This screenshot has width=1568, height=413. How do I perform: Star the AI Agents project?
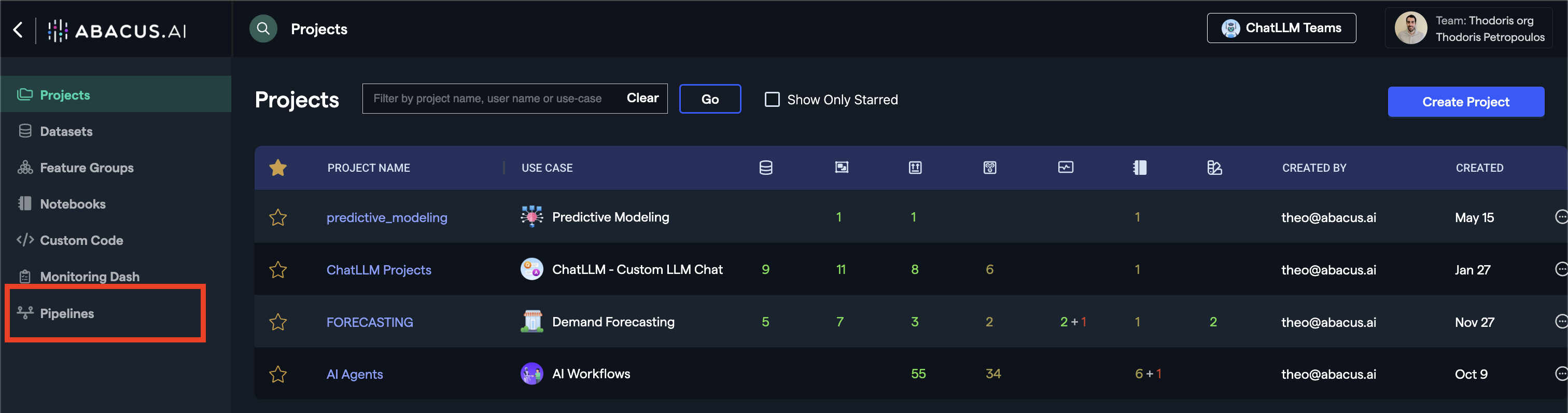point(277,374)
